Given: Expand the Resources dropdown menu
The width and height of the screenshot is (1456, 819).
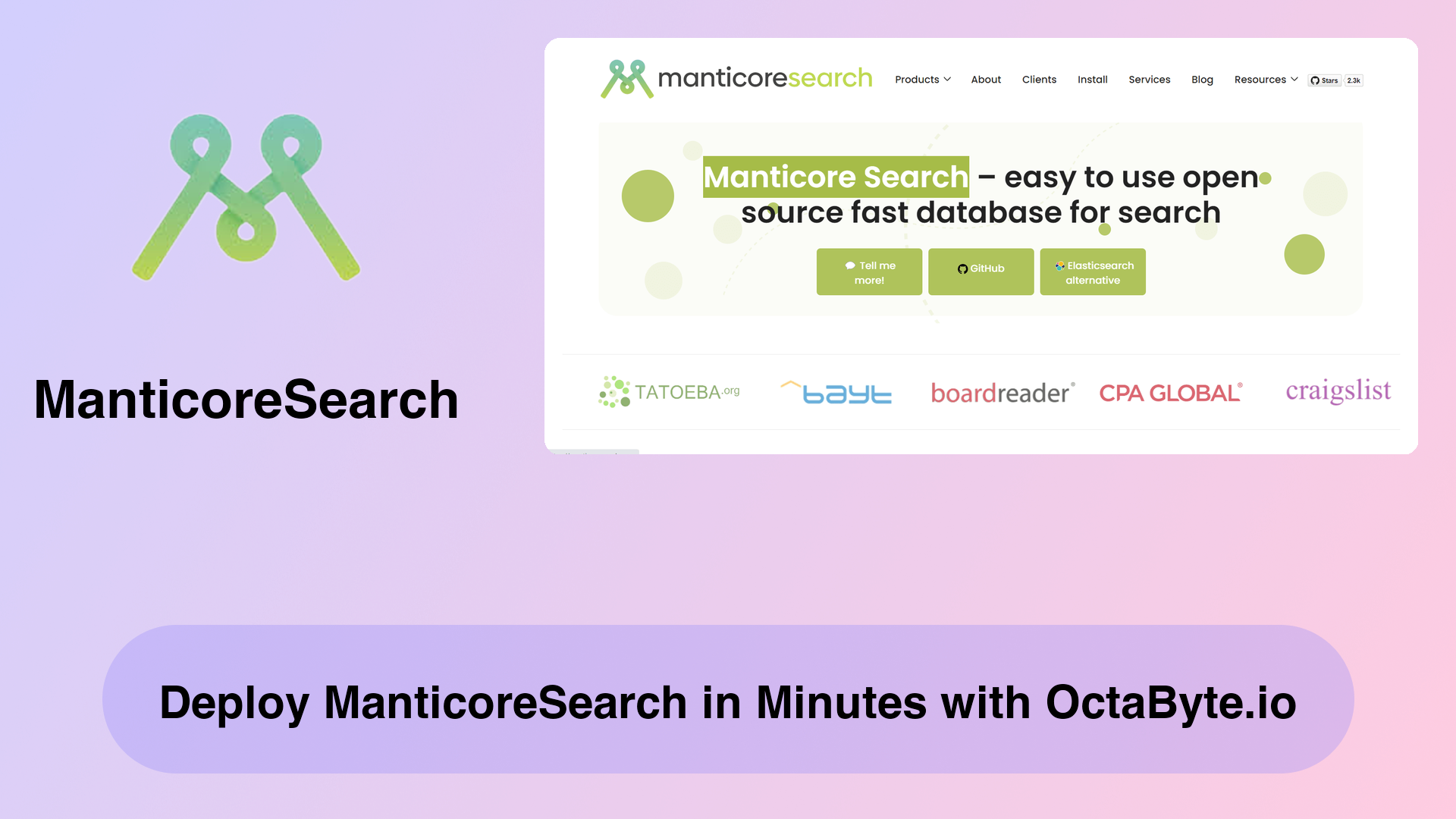Looking at the screenshot, I should click(1264, 79).
